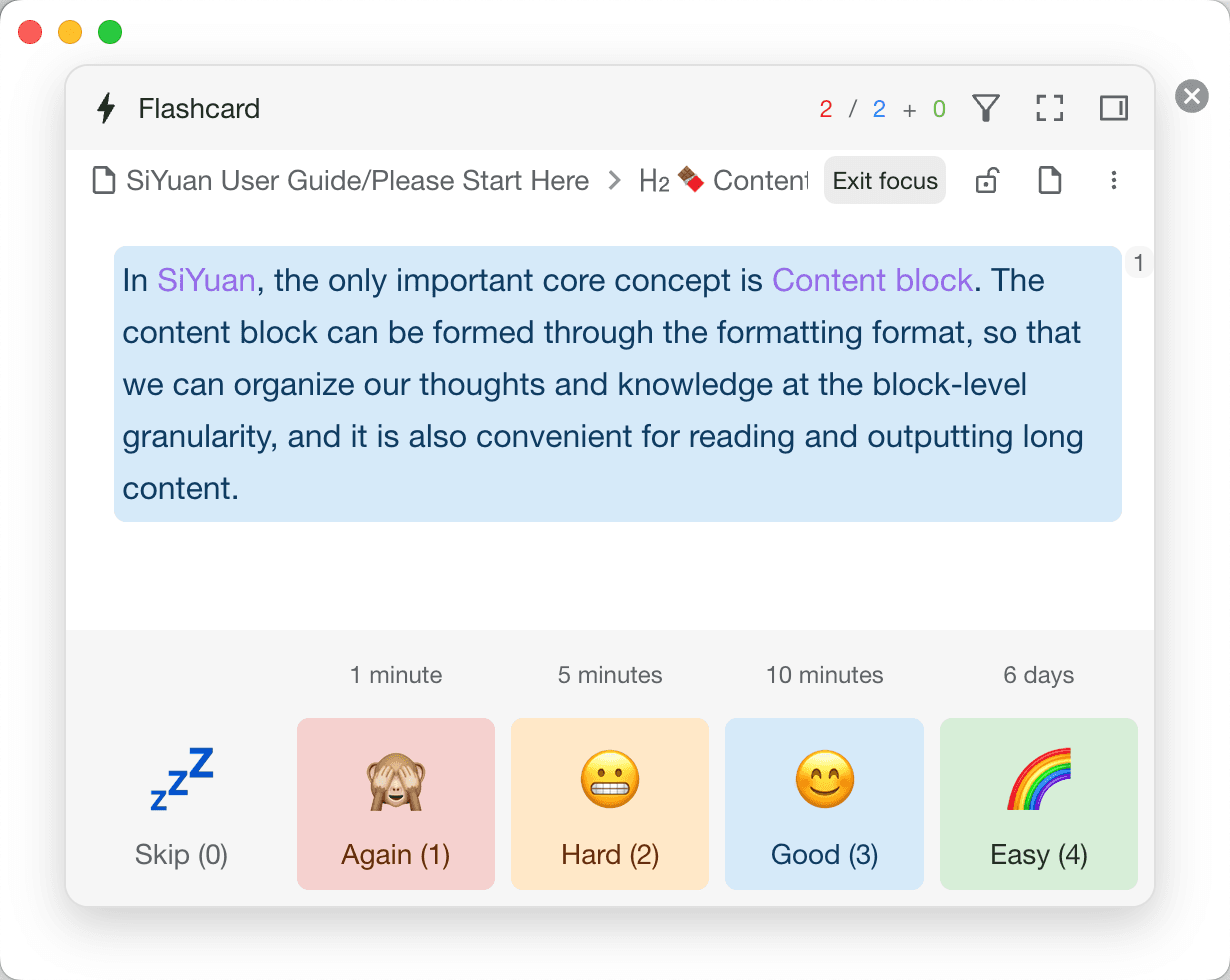Rate card as Good
This screenshot has width=1230, height=980.
824,804
